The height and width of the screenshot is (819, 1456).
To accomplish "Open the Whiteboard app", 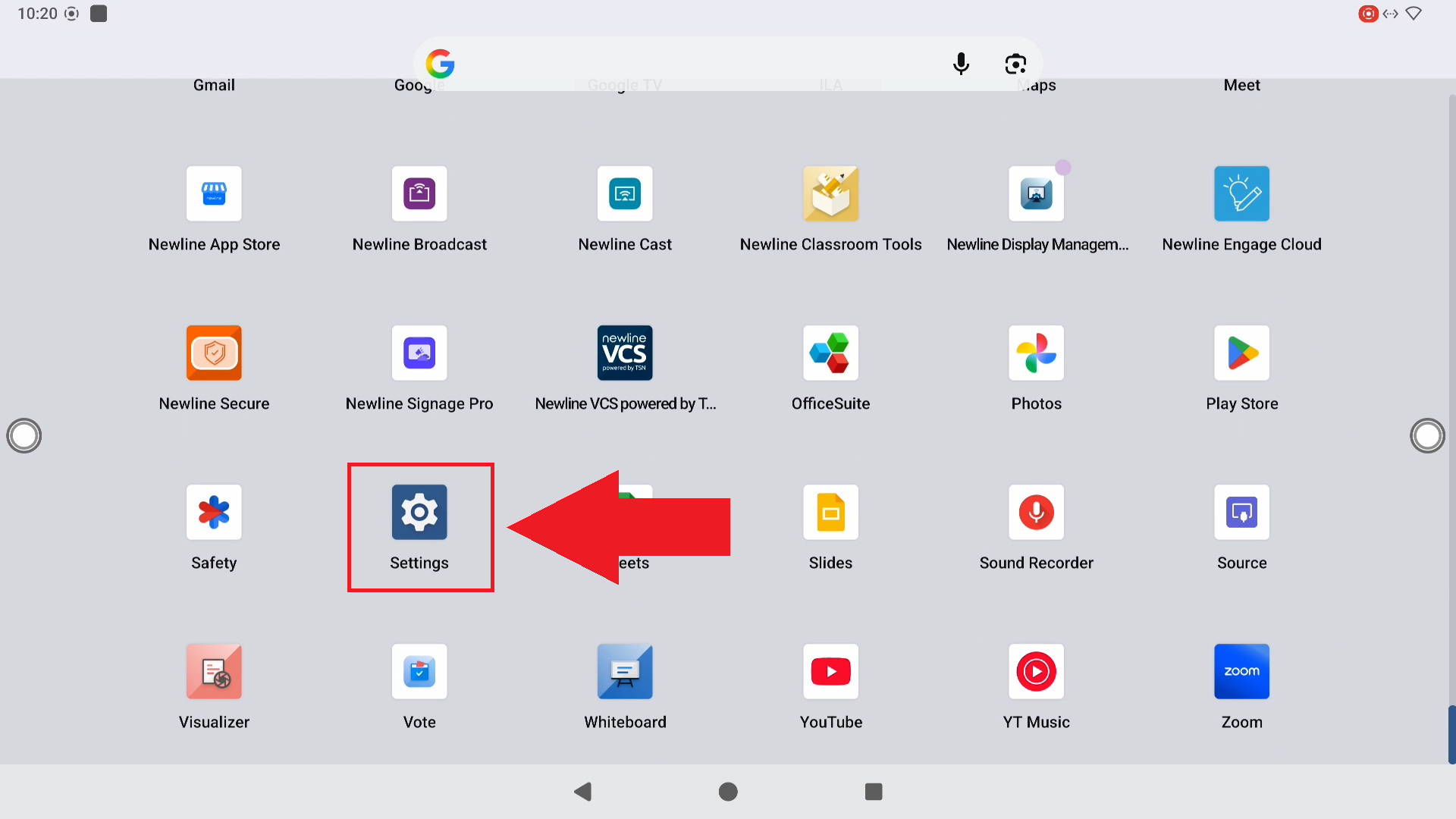I will [x=625, y=672].
